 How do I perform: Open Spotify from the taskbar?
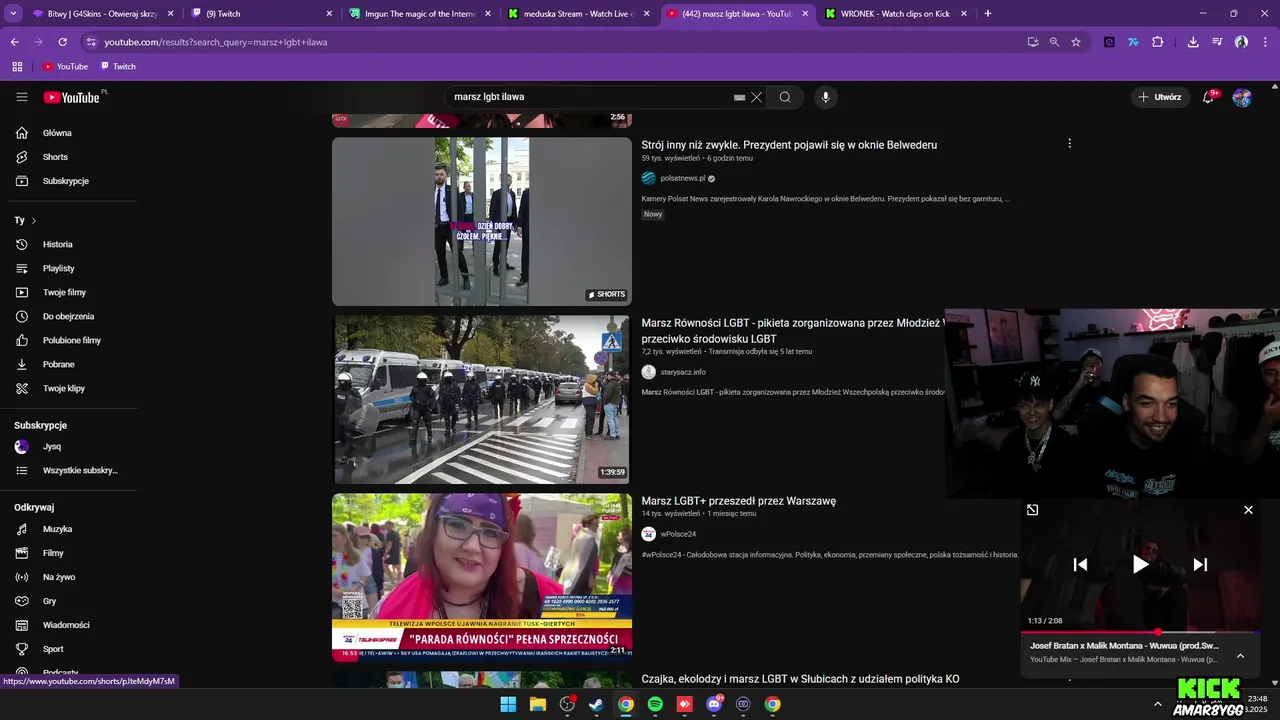coord(655,704)
